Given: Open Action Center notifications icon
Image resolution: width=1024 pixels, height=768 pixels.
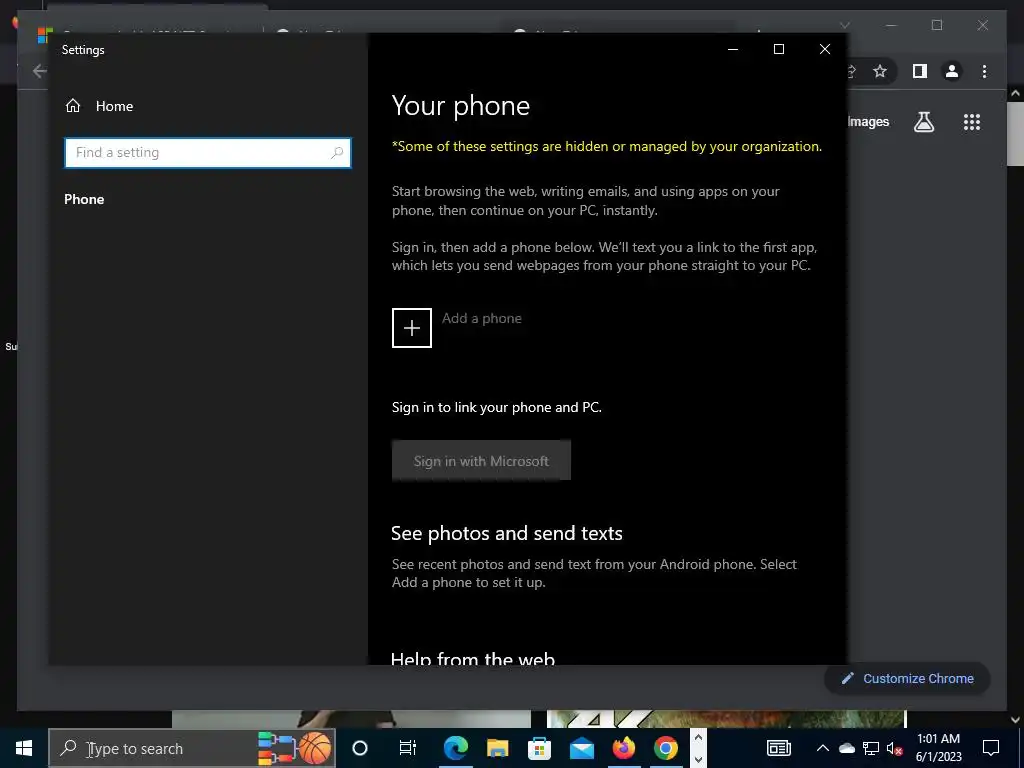Looking at the screenshot, I should [x=991, y=748].
